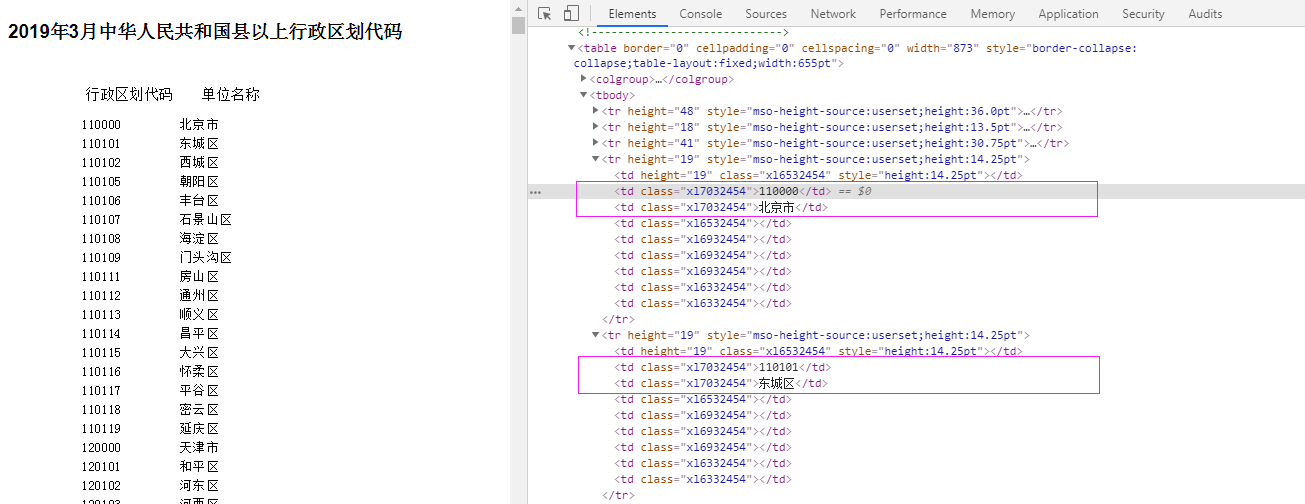
Task: Go to the Memory tab
Action: point(992,14)
